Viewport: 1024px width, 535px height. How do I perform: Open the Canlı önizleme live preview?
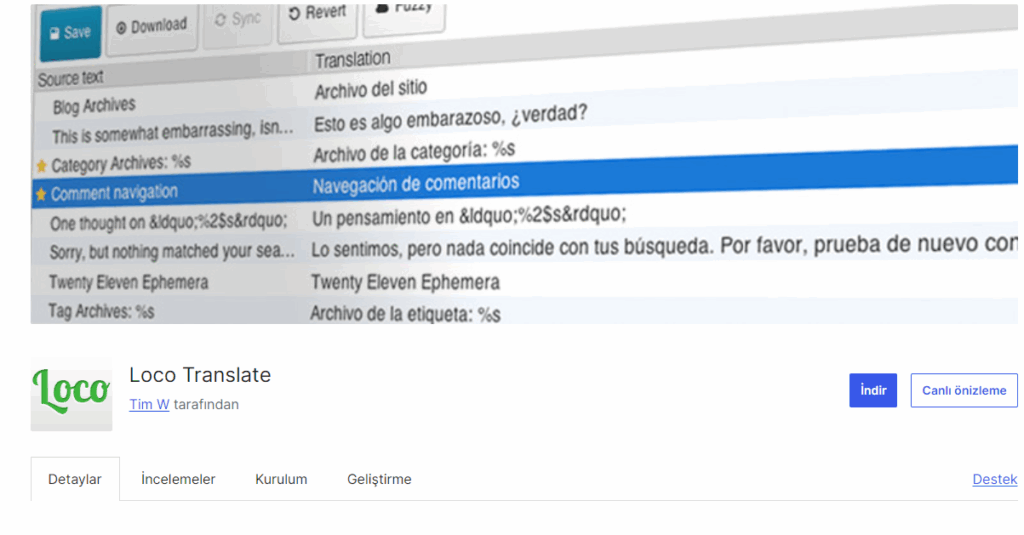click(x=964, y=390)
